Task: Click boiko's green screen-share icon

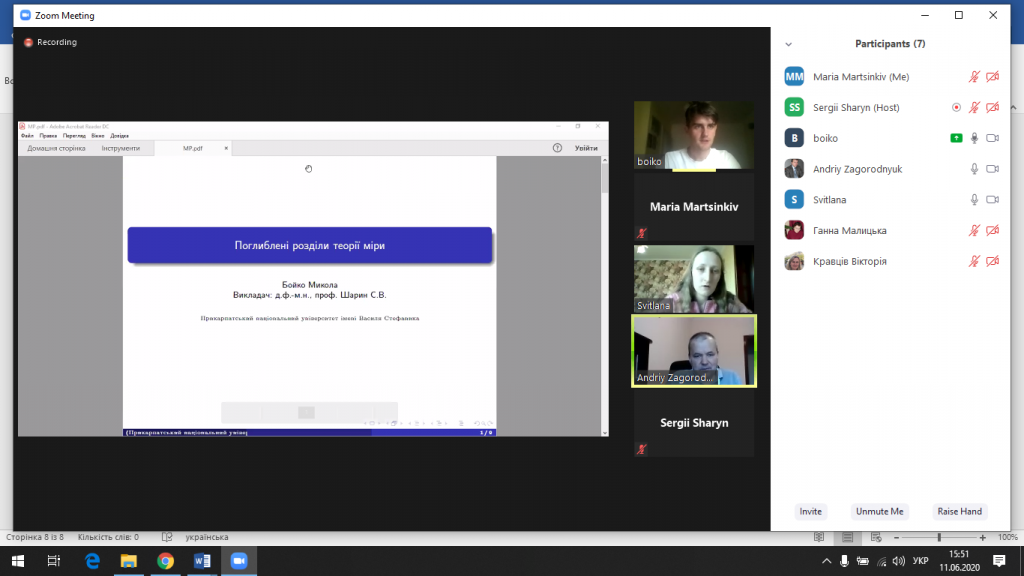Action: point(956,138)
